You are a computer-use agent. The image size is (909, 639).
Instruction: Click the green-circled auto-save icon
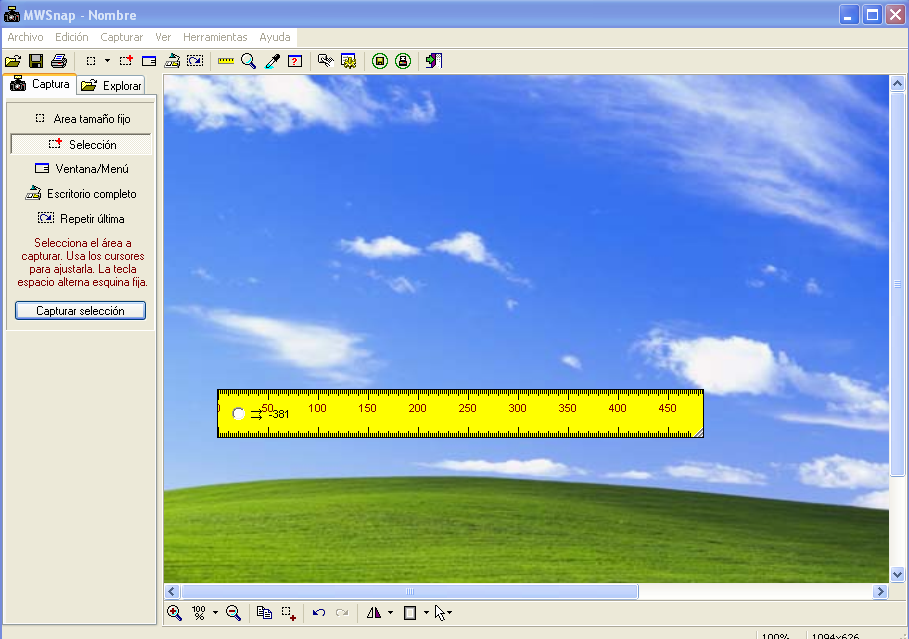pyautogui.click(x=380, y=61)
